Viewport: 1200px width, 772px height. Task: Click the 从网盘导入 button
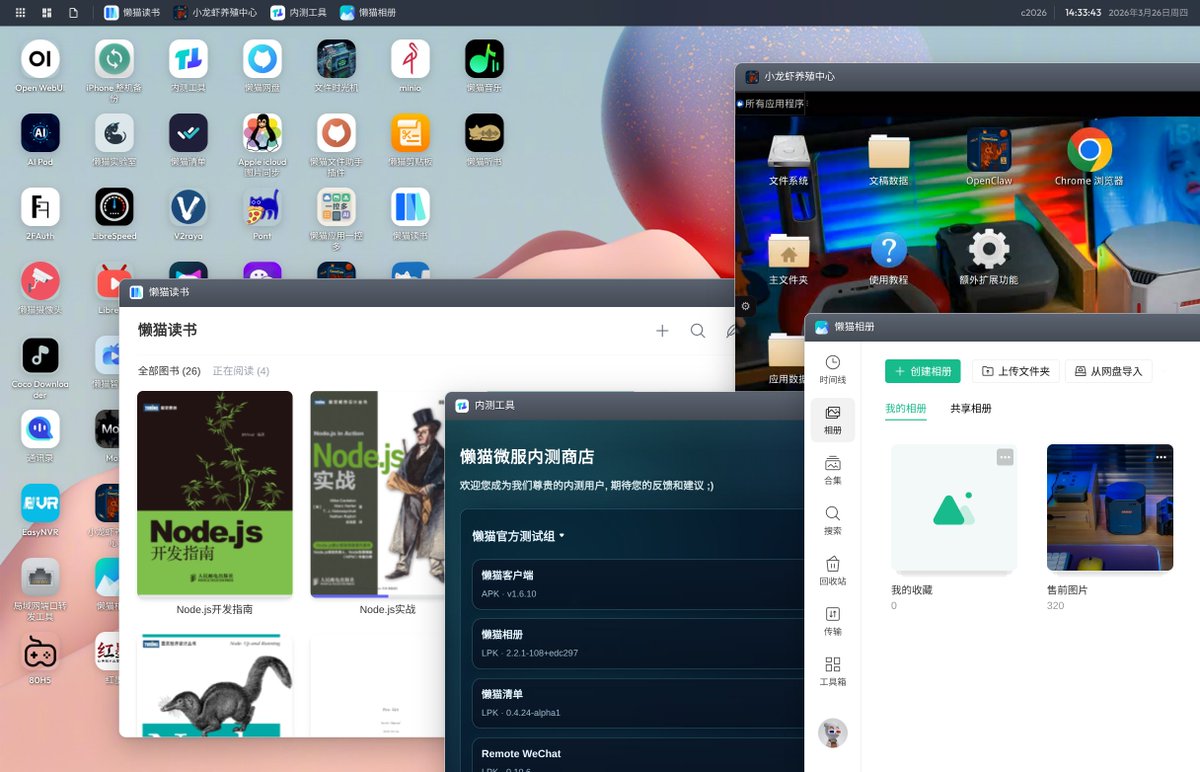click(x=1109, y=371)
